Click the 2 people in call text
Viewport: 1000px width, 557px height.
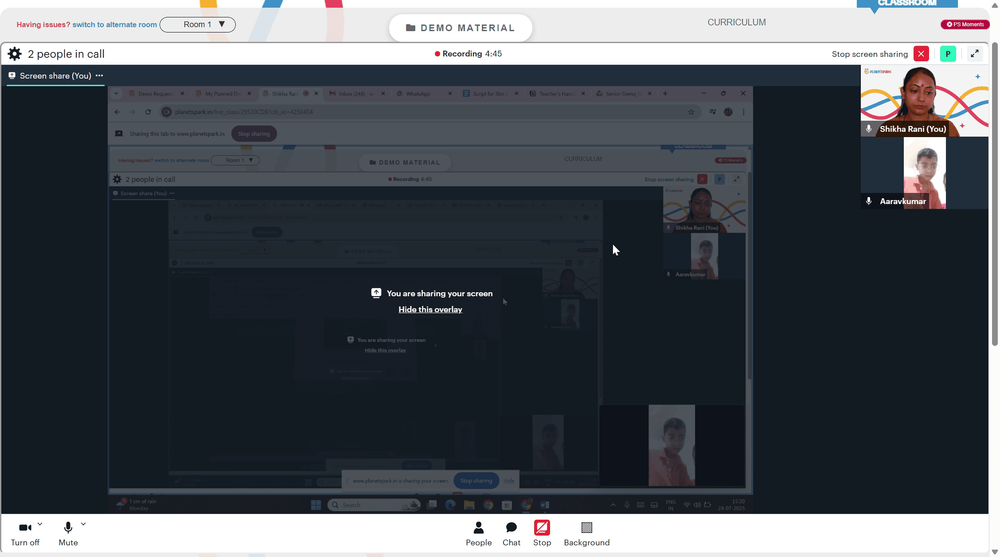(x=66, y=54)
